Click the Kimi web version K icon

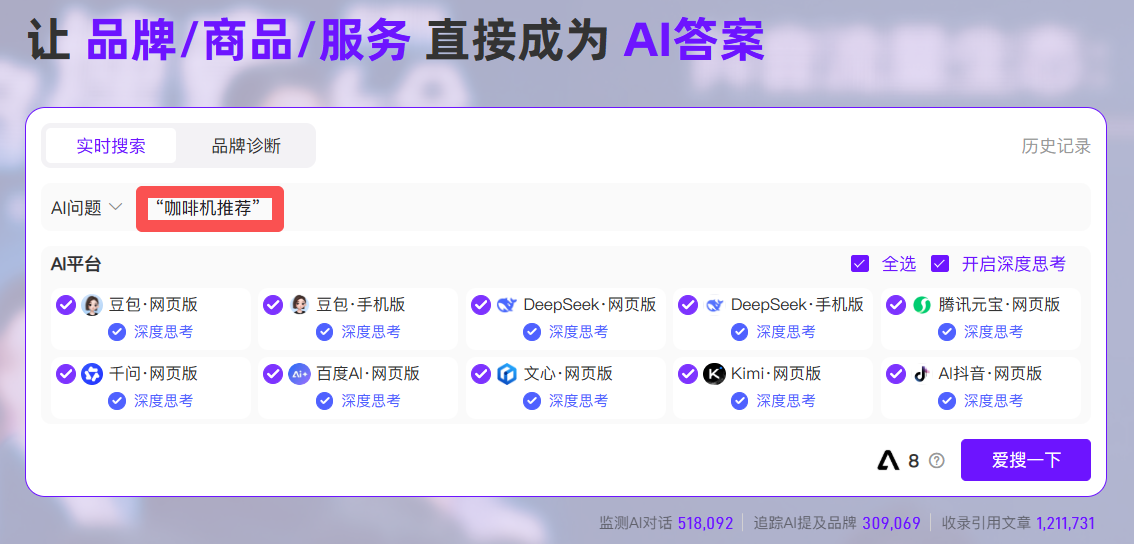point(714,374)
